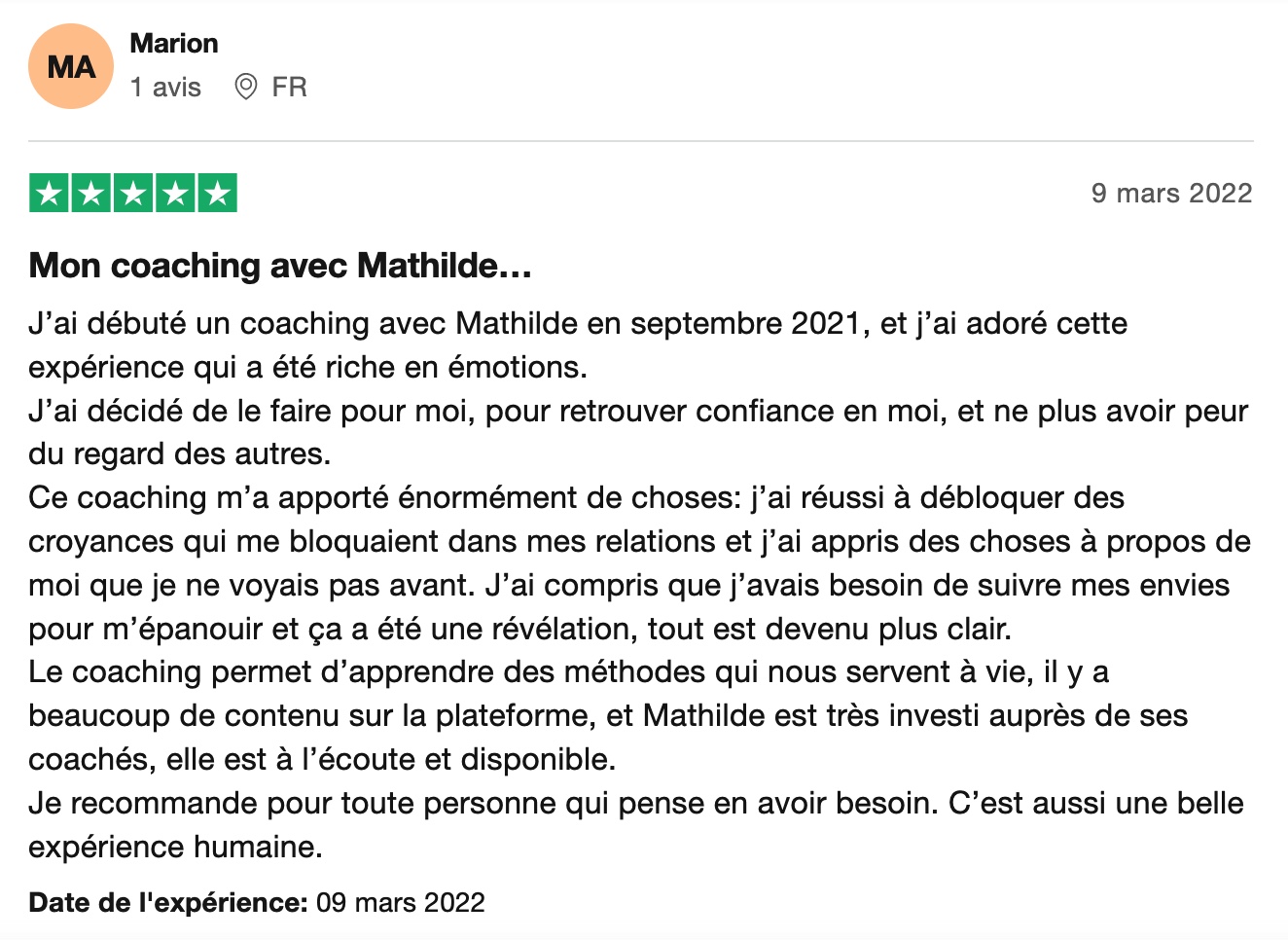Click the review date 9 mars 2022

click(x=1171, y=193)
